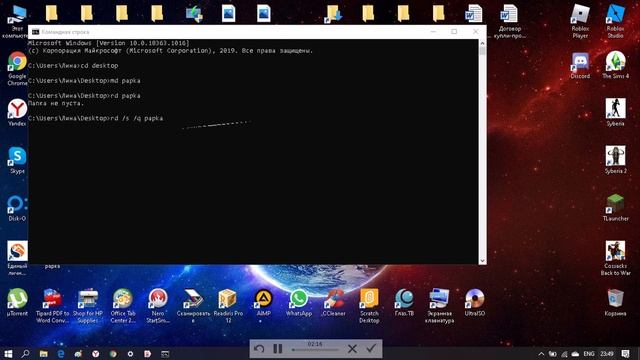Open the Глаз.ТВ desktop shortcut
640x360 pixels.
[404, 302]
